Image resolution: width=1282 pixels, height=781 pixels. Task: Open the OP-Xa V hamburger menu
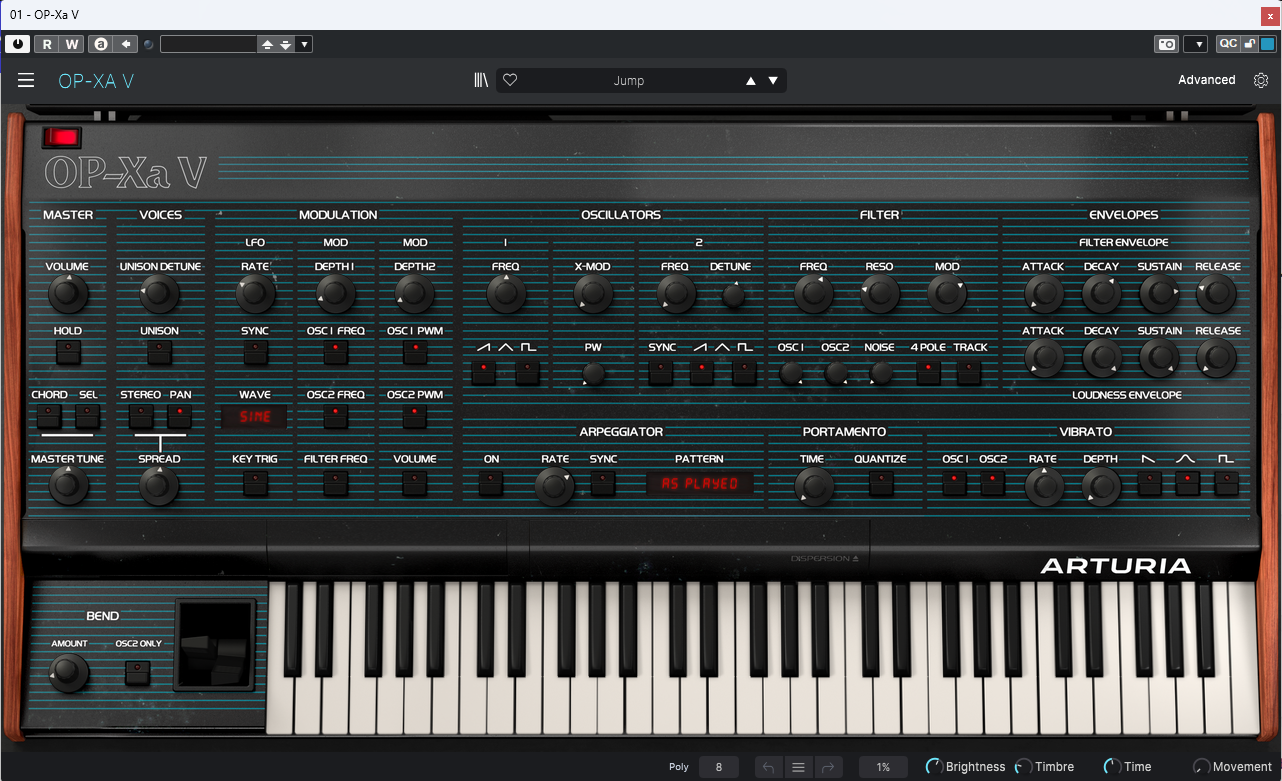(x=26, y=81)
